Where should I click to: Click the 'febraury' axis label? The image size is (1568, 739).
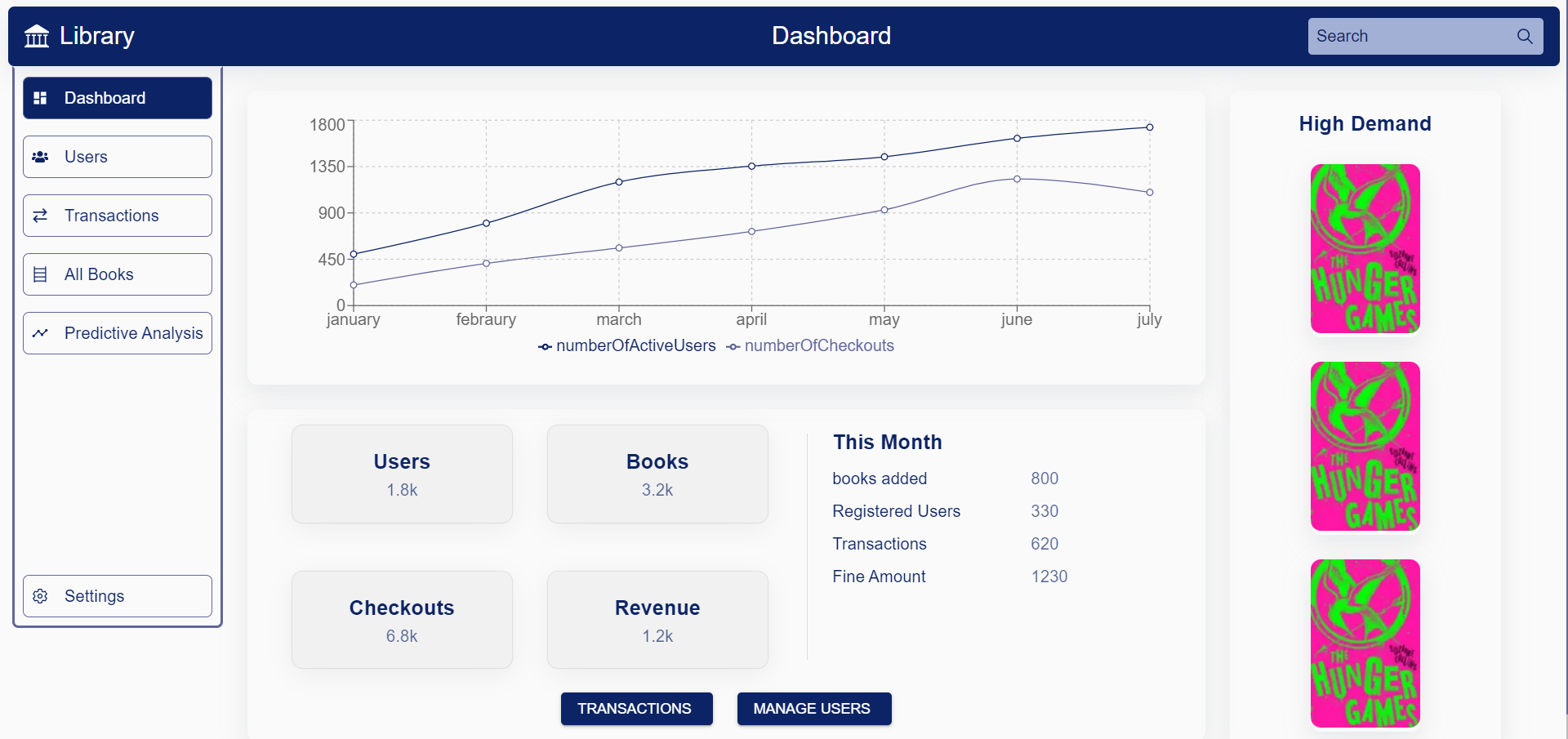click(x=486, y=319)
